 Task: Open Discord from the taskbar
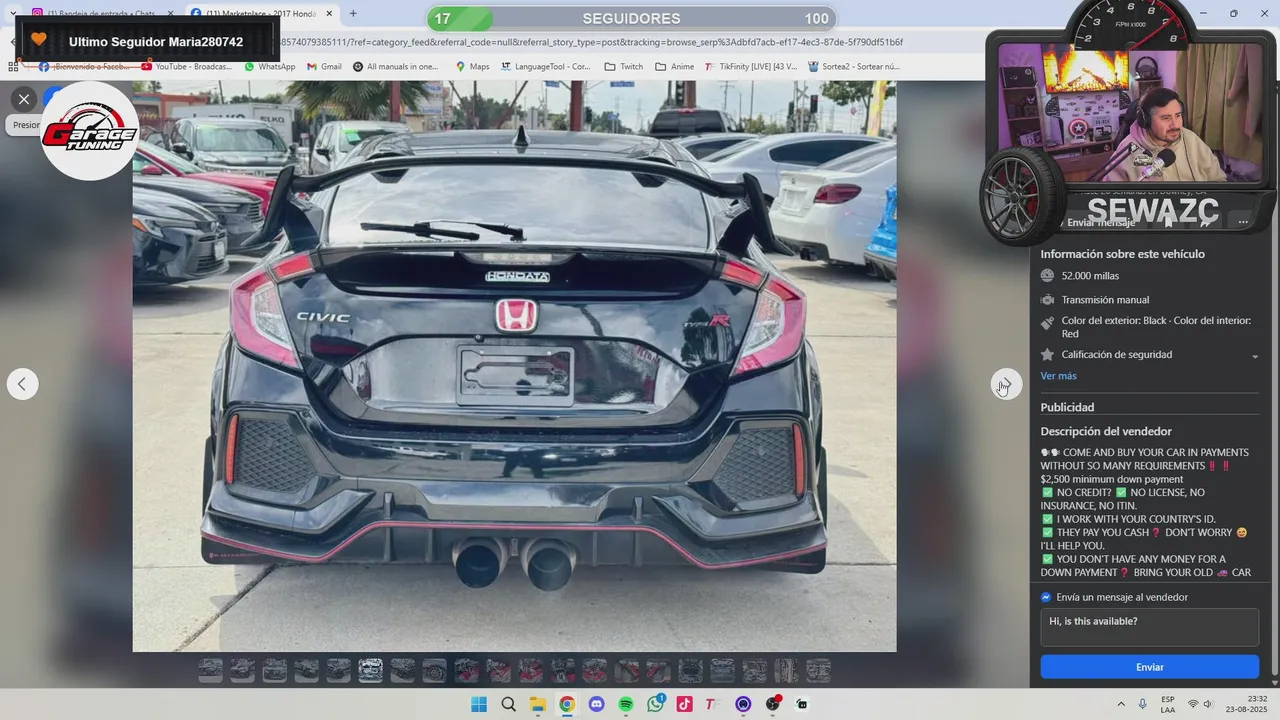pos(597,704)
